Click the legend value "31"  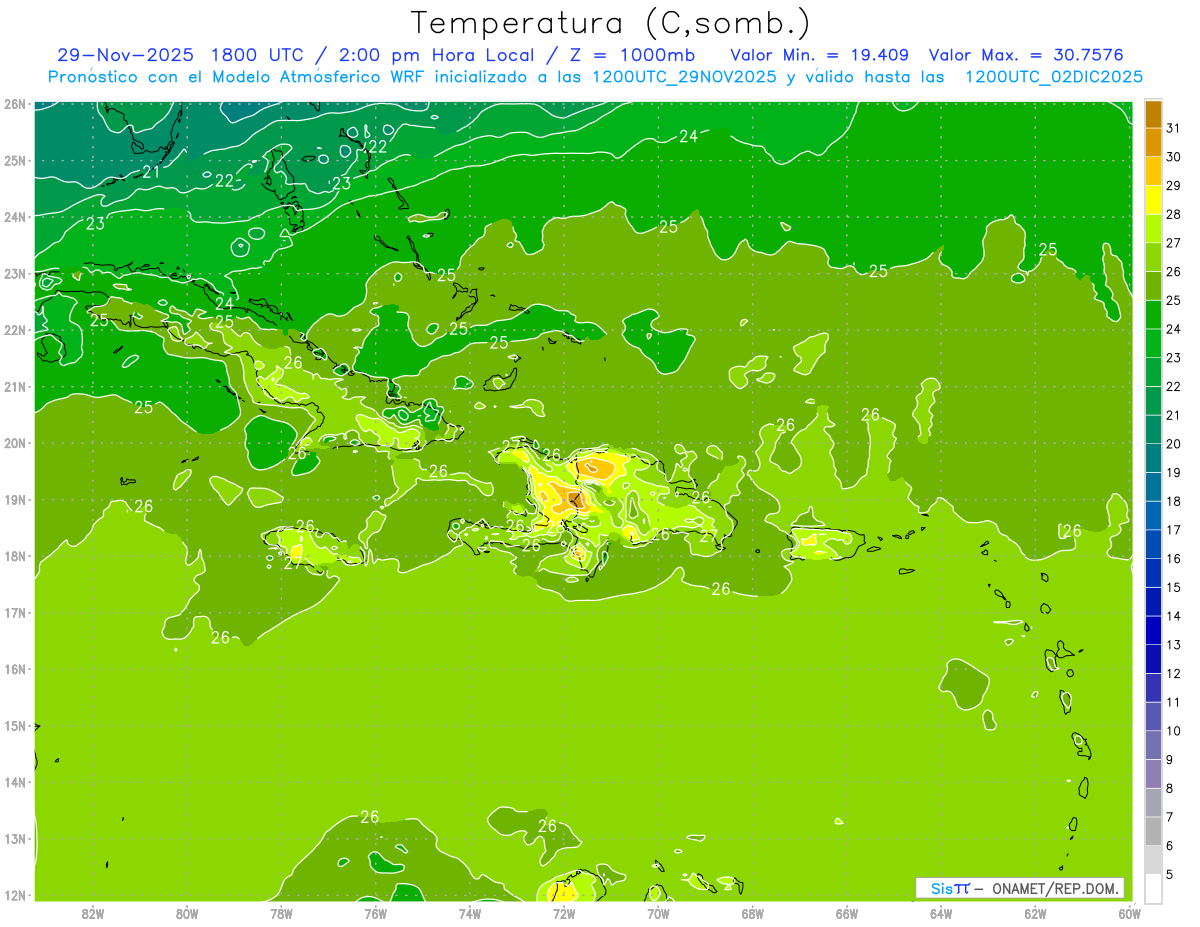coord(1173,128)
